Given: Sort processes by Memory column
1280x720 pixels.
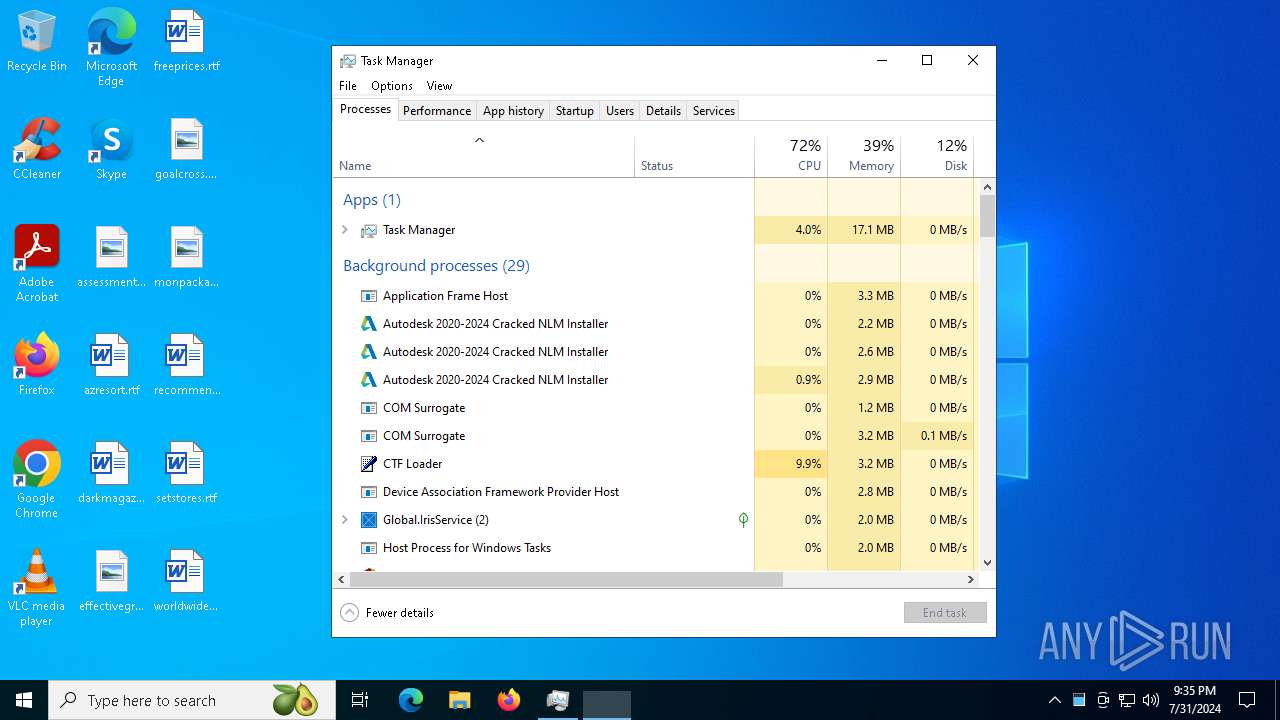Looking at the screenshot, I should pos(864,156).
